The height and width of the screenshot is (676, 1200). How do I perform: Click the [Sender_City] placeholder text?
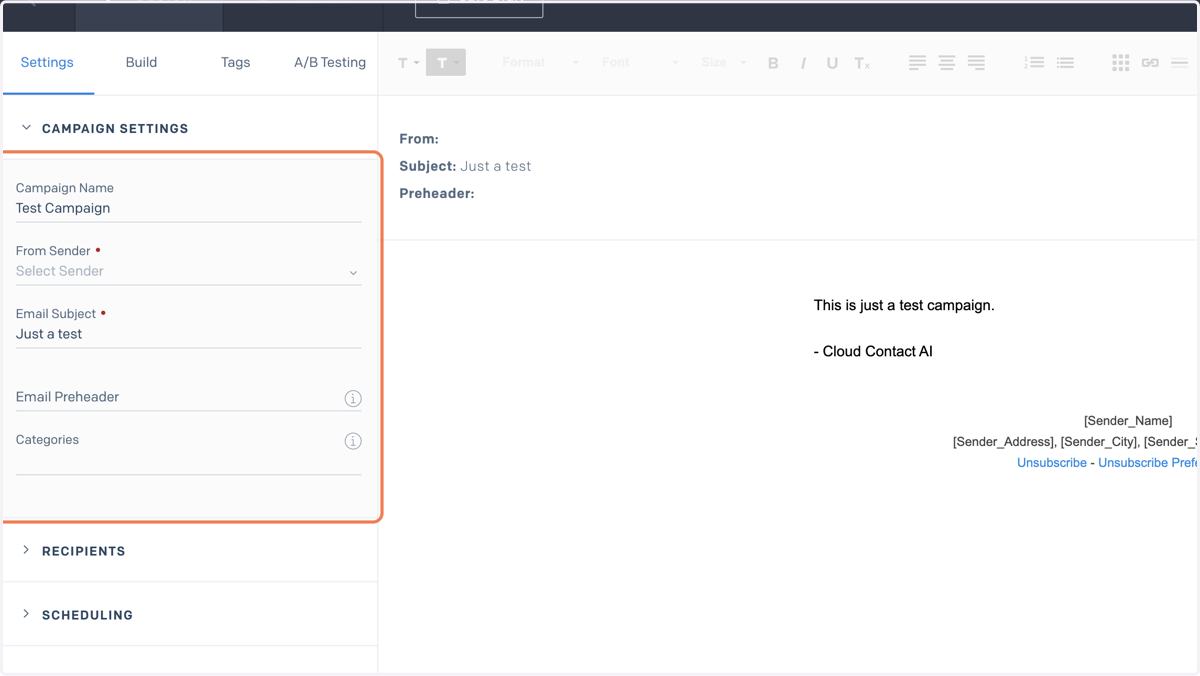coord(1100,442)
